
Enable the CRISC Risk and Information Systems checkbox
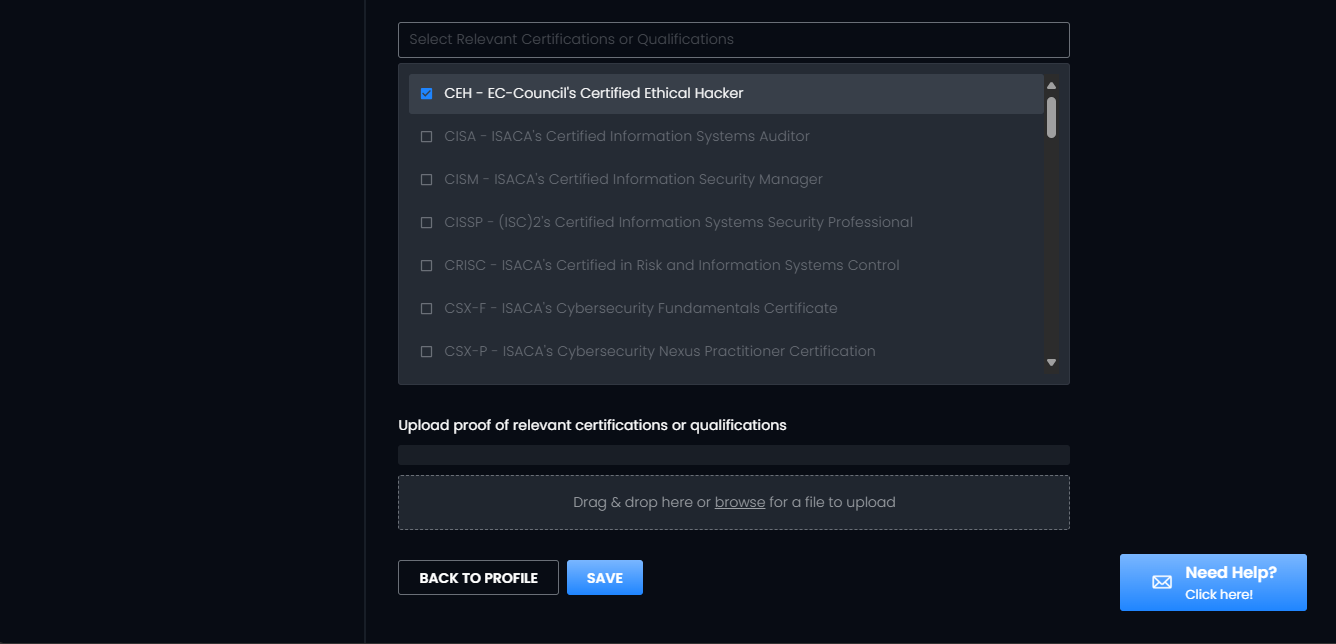[426, 265]
